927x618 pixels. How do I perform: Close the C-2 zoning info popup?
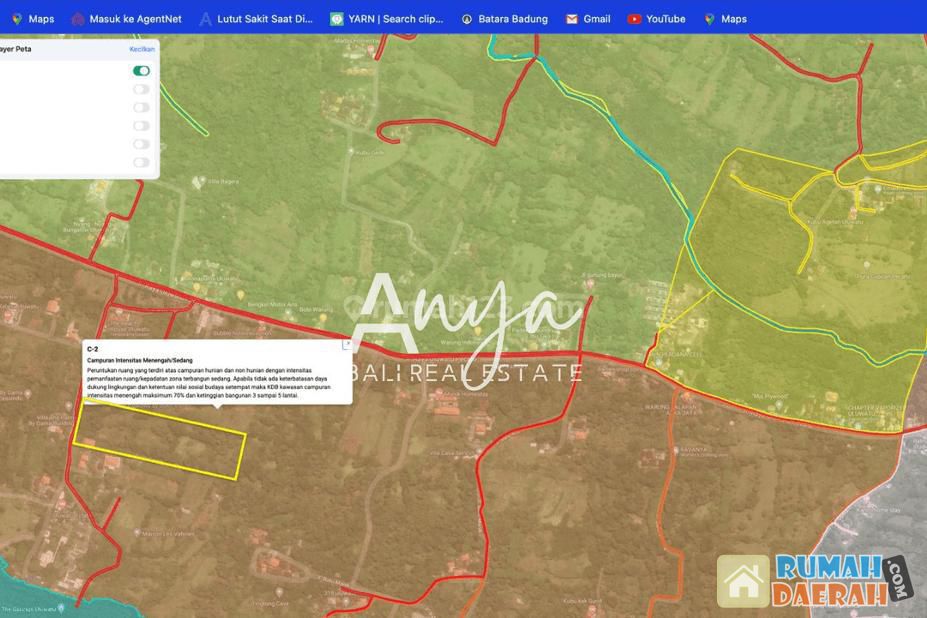[x=347, y=344]
